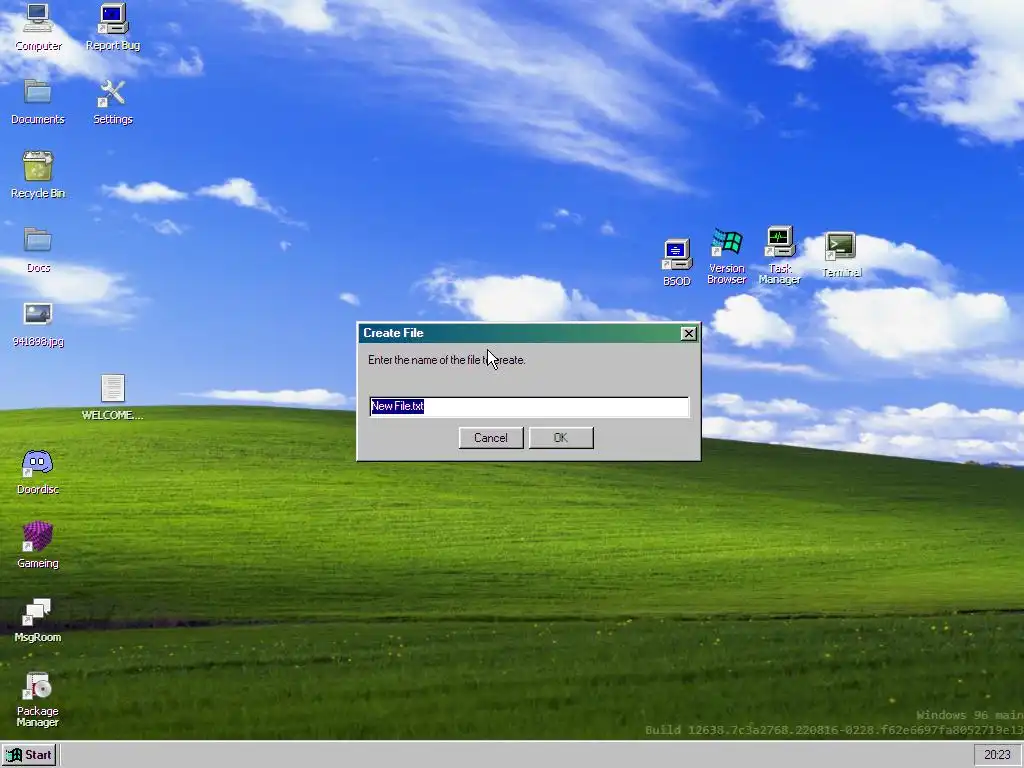This screenshot has height=768, width=1024.
Task: Close the Create File dialog
Action: [x=688, y=334]
